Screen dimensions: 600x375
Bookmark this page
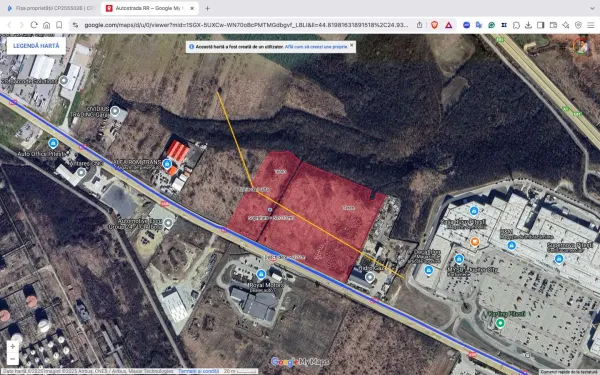pyautogui.click(x=59, y=25)
